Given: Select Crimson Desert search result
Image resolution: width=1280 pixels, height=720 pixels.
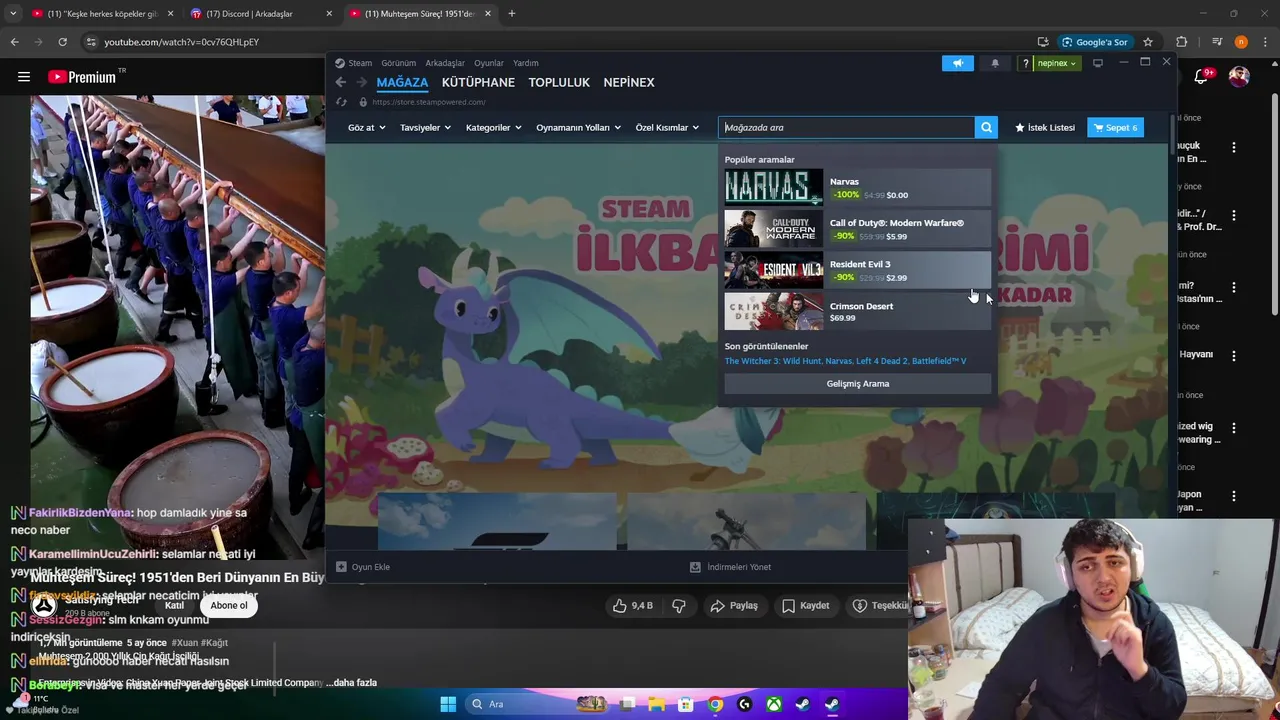Looking at the screenshot, I should 858,311.
